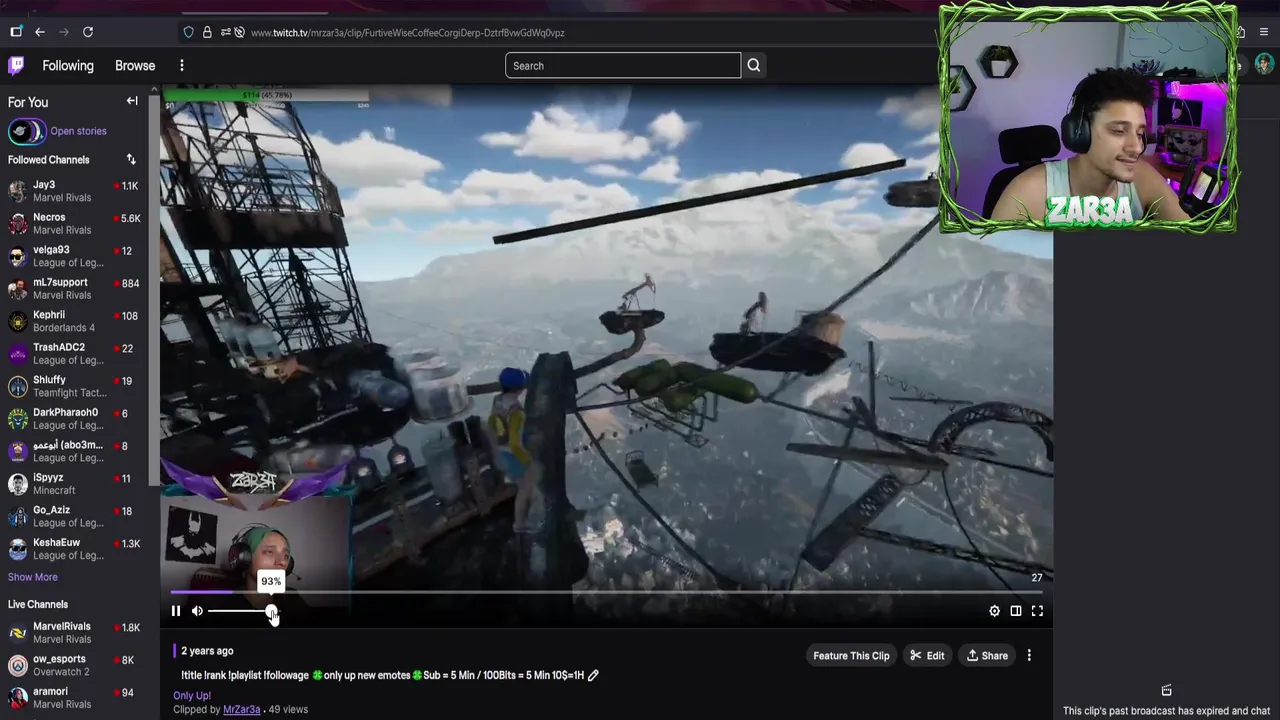Open the Twitch home logo
This screenshot has height=720, width=1280.
coord(16,66)
